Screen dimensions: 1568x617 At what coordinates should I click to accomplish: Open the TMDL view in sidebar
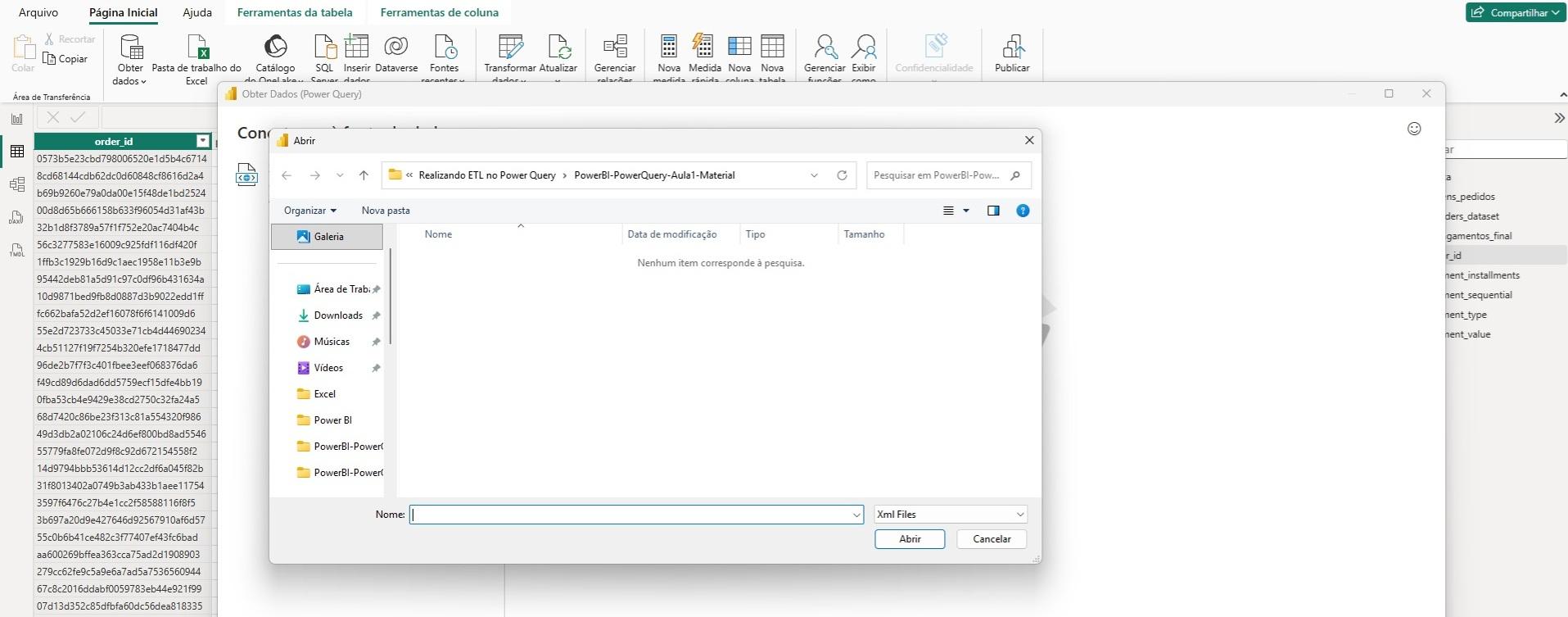(x=16, y=250)
